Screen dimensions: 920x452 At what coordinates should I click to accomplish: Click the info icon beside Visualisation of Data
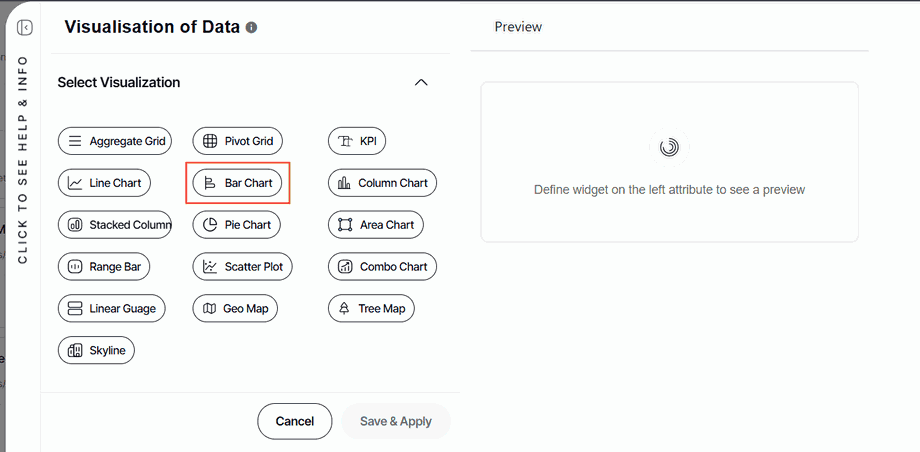click(x=251, y=28)
